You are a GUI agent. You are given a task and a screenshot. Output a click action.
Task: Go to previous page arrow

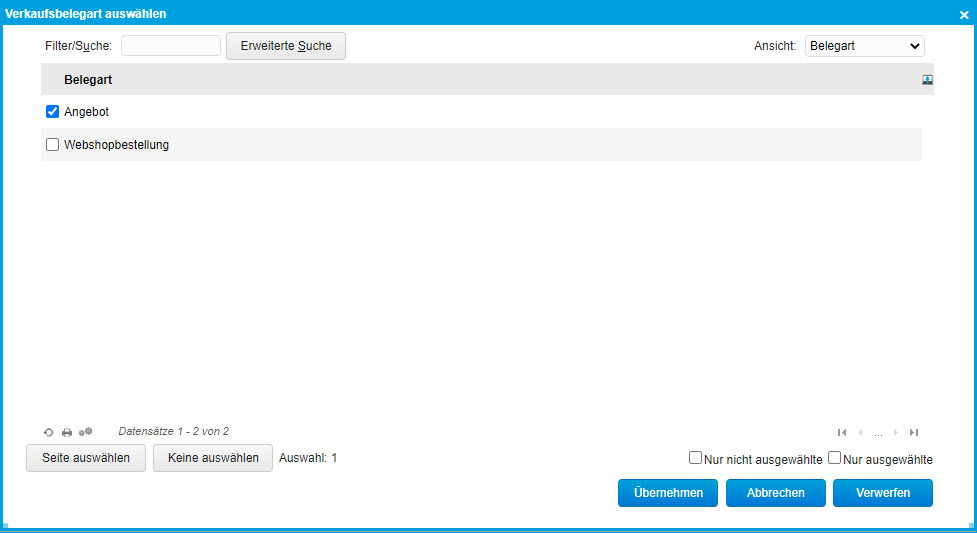pos(860,432)
